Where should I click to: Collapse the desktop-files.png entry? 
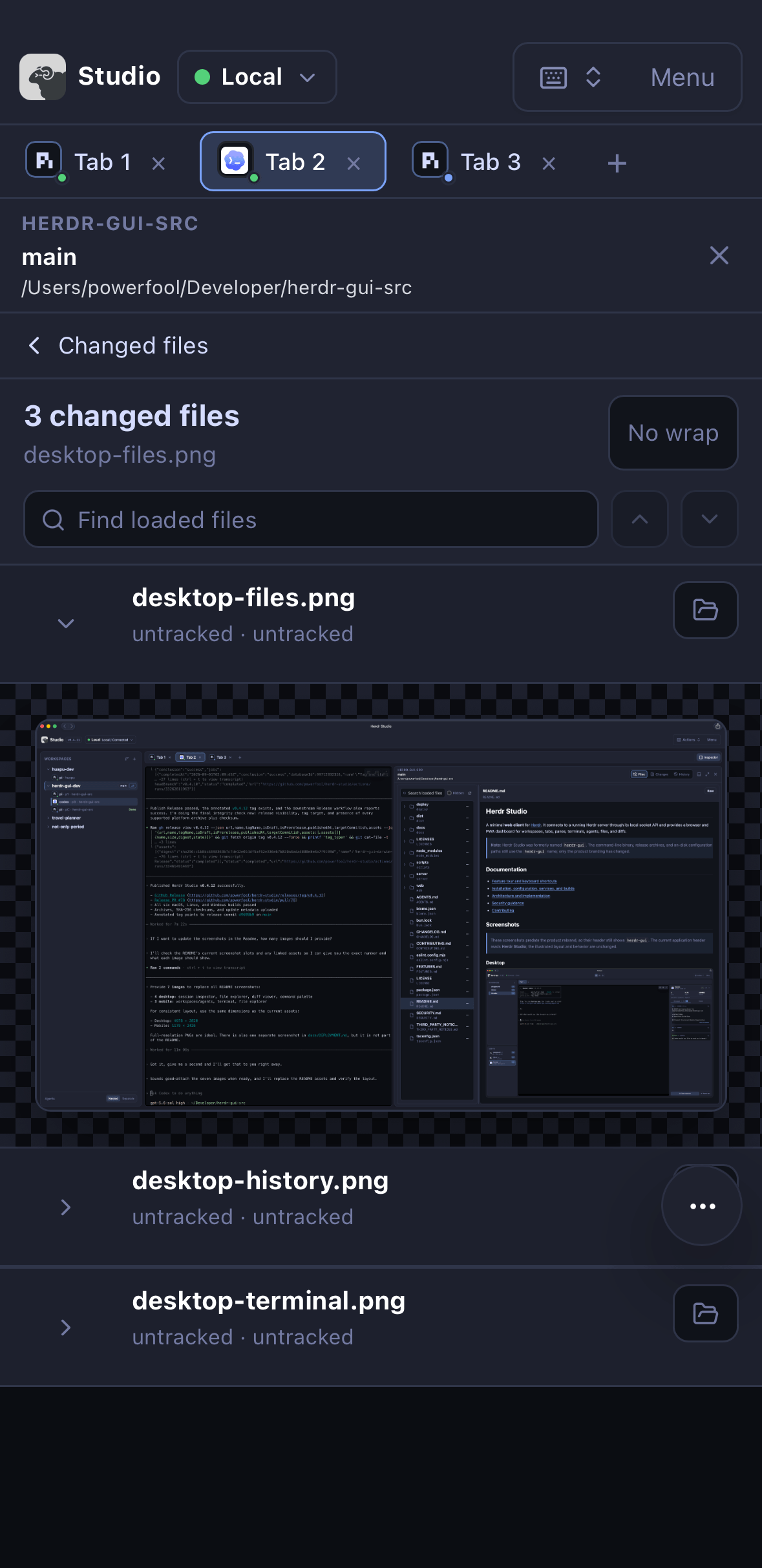(x=66, y=623)
